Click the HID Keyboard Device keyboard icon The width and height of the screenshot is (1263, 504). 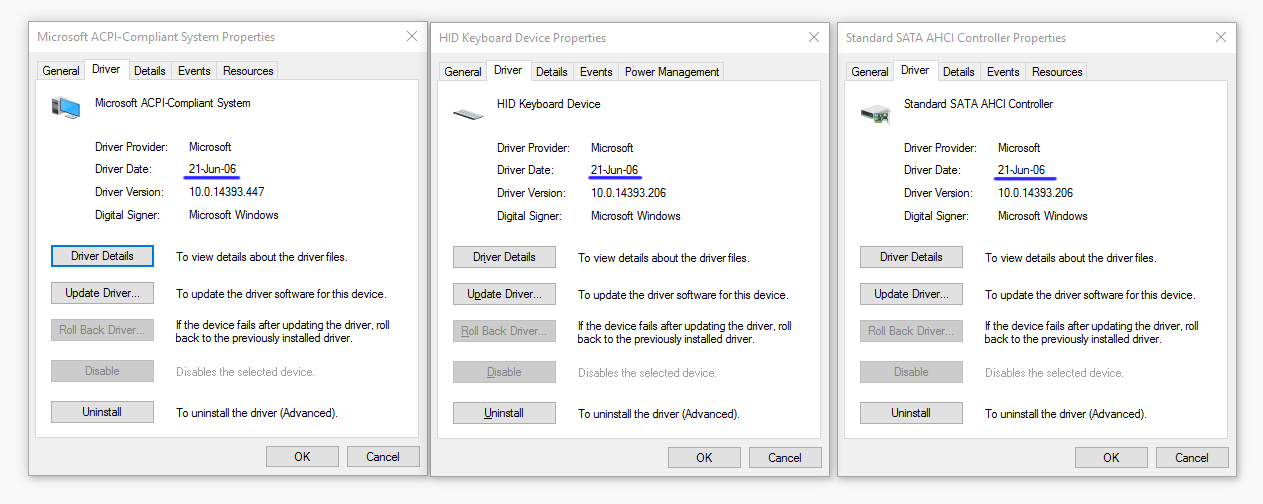pyautogui.click(x=468, y=114)
